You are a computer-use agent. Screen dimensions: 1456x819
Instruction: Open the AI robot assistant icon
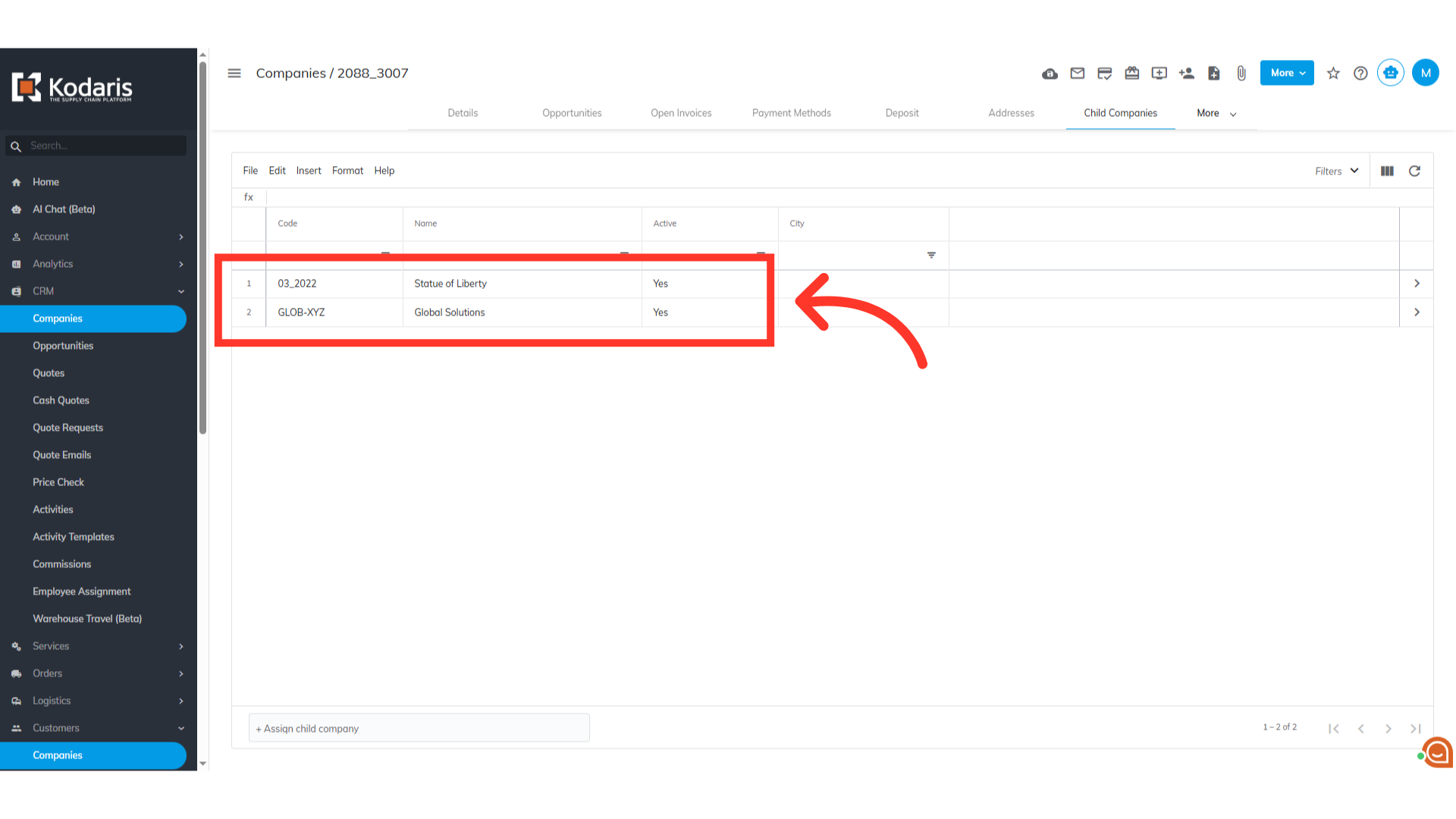point(1390,73)
